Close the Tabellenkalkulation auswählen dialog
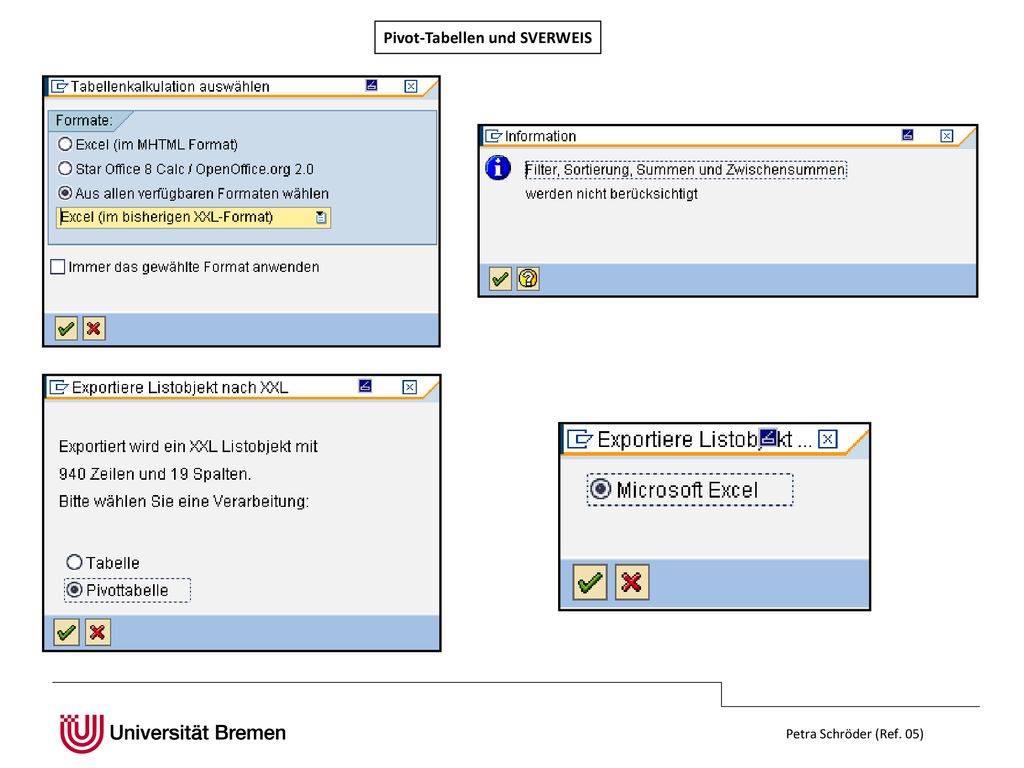 point(411,86)
